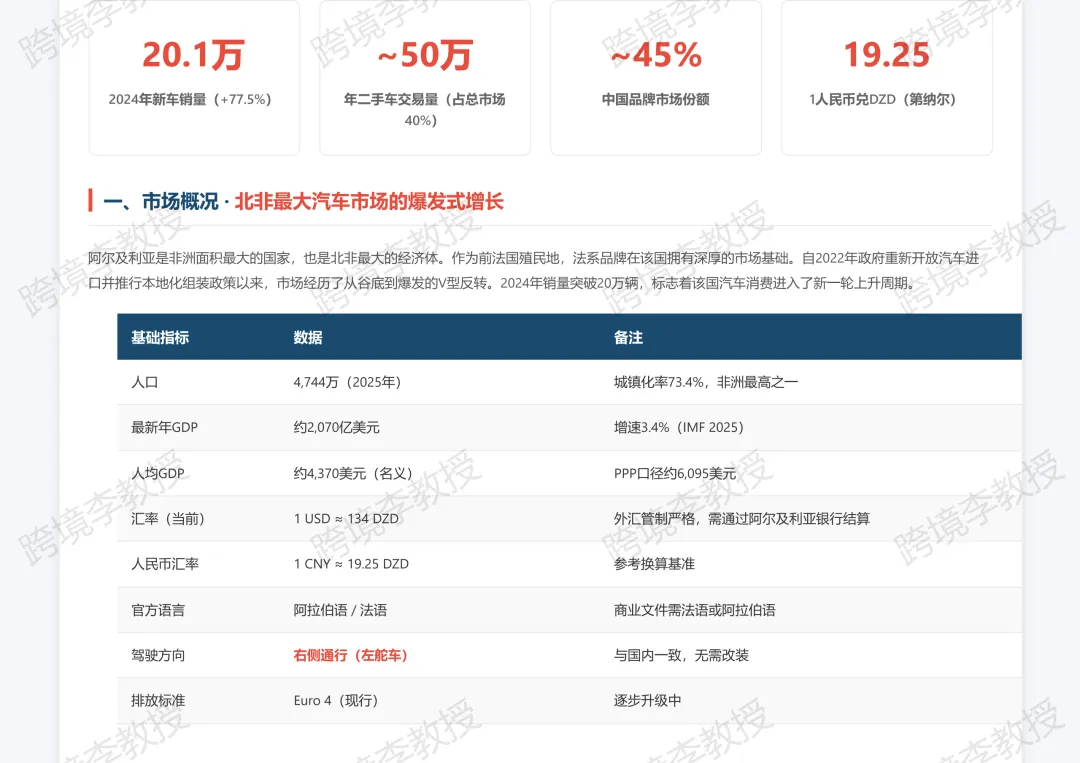Select the 驾驶方向 row label
The image size is (1080, 763).
coord(158,655)
